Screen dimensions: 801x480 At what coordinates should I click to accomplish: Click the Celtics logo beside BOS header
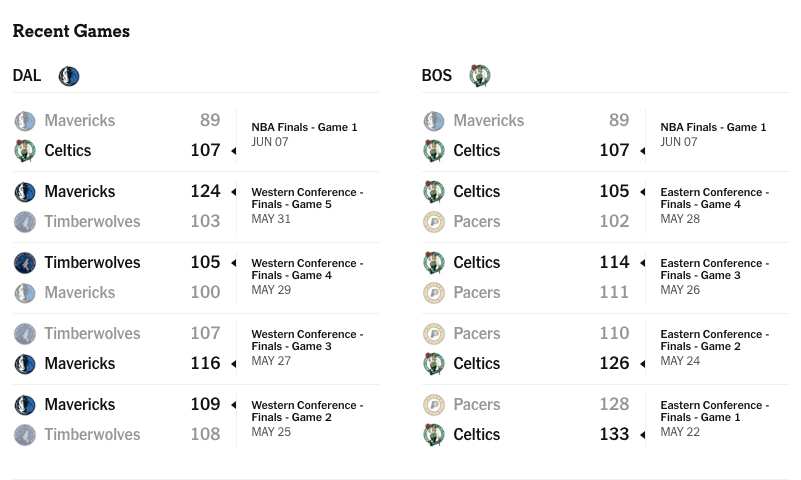click(480, 76)
